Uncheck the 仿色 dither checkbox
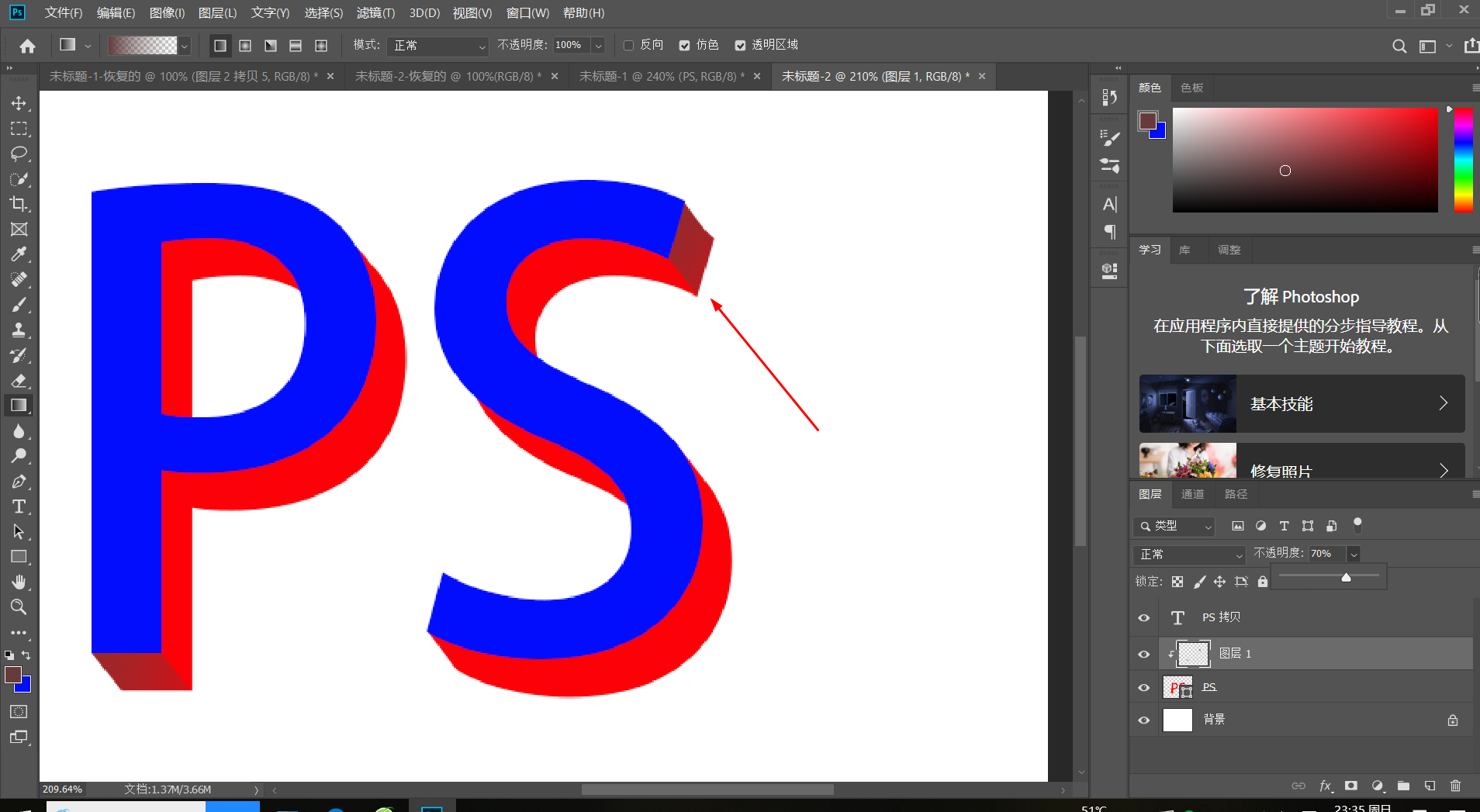1480x812 pixels. pos(684,46)
